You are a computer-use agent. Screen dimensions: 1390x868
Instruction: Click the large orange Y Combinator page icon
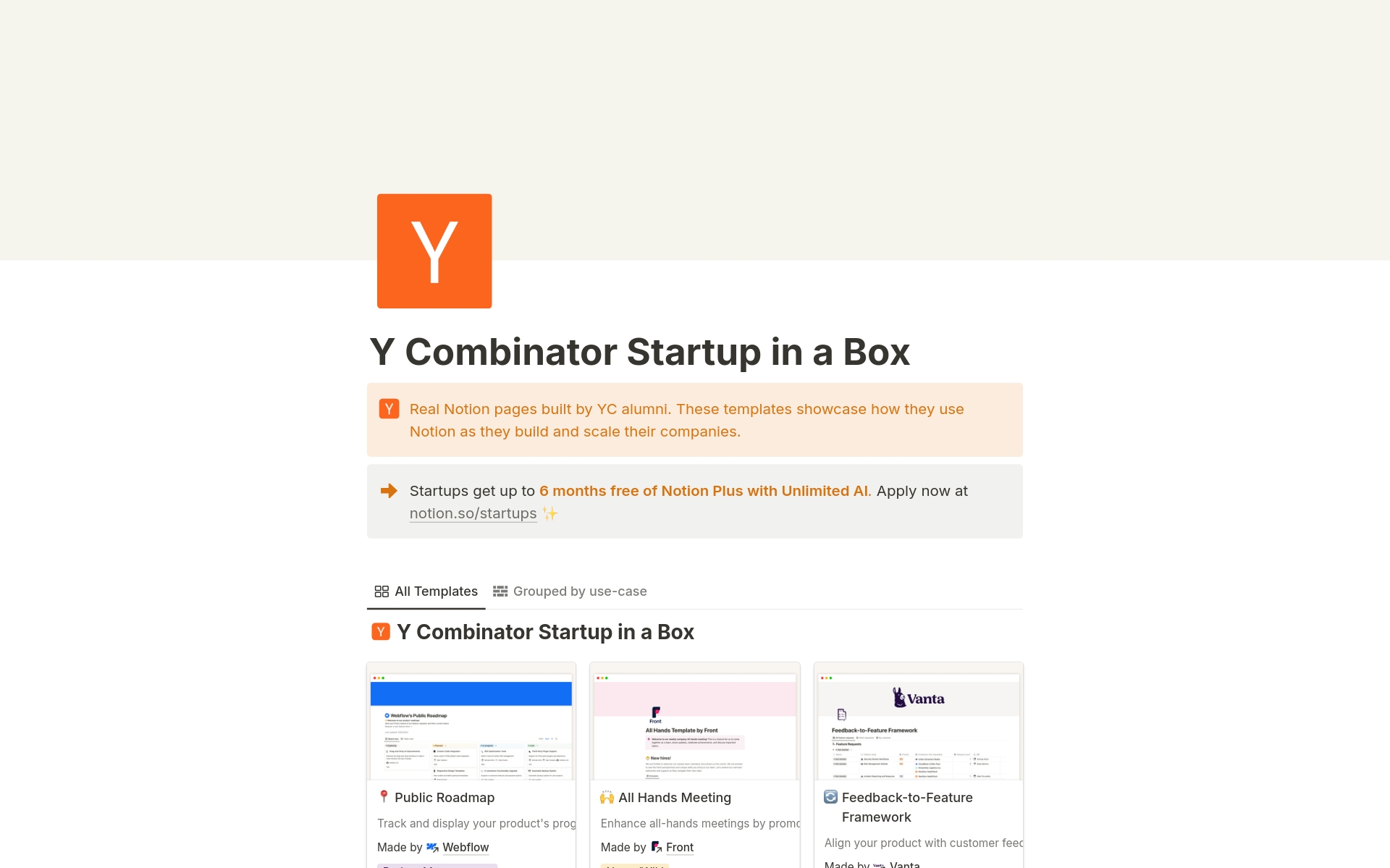click(434, 251)
